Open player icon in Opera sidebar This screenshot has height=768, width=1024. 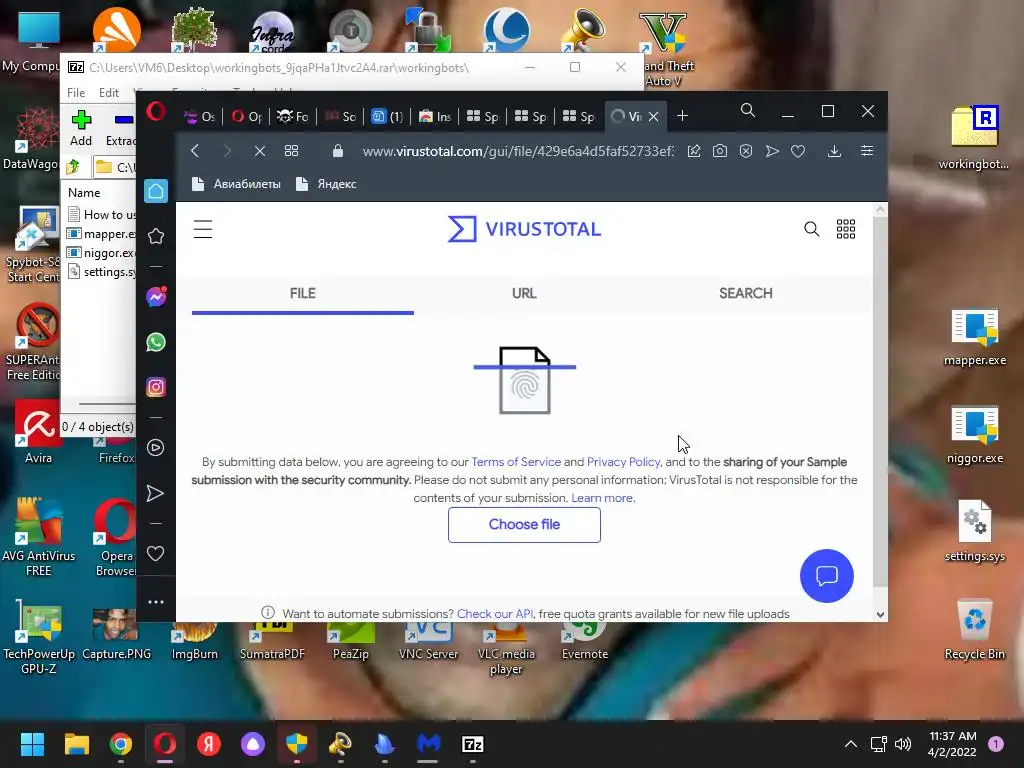155,448
